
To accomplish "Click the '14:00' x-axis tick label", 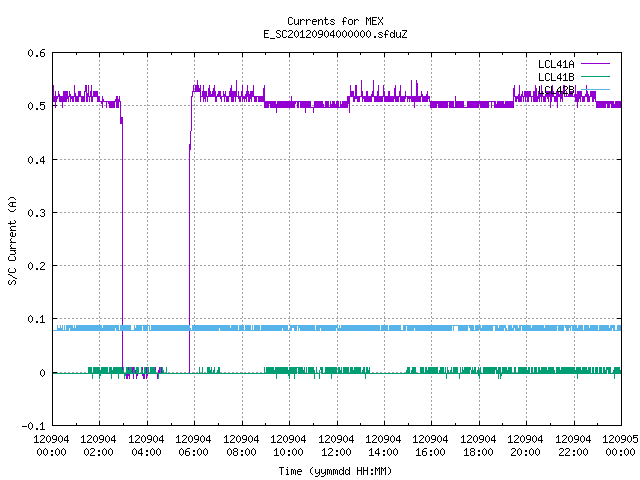I will coord(383,452).
